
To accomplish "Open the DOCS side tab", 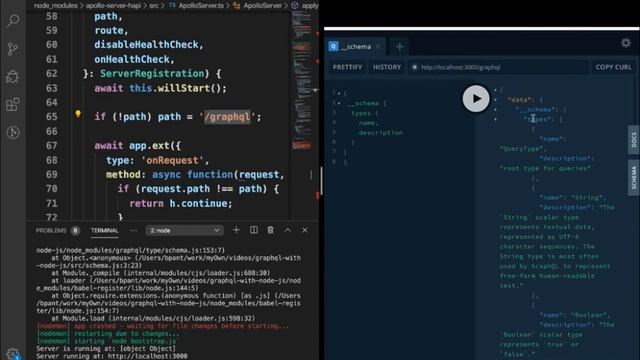I will (633, 140).
